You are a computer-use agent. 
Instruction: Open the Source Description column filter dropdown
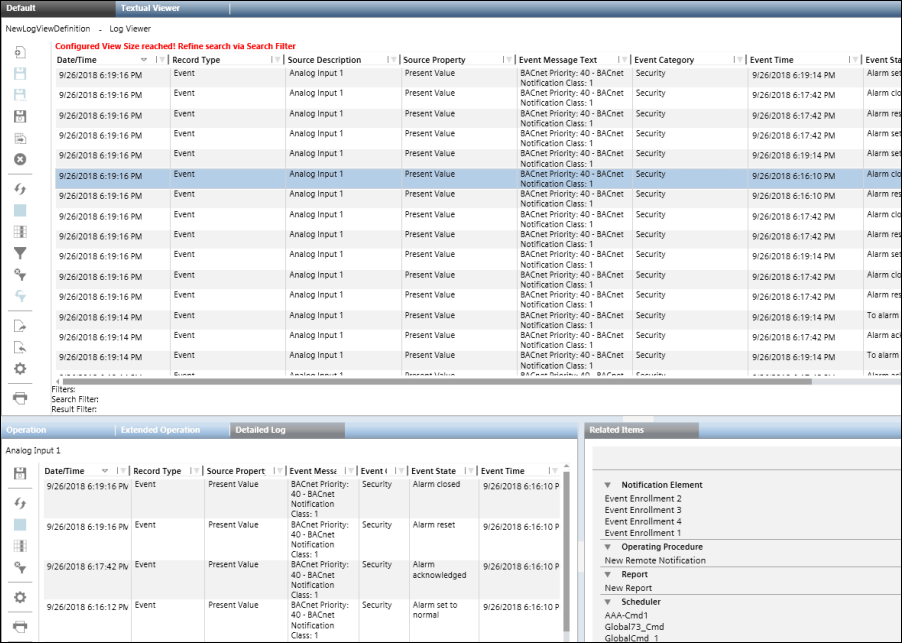393,60
